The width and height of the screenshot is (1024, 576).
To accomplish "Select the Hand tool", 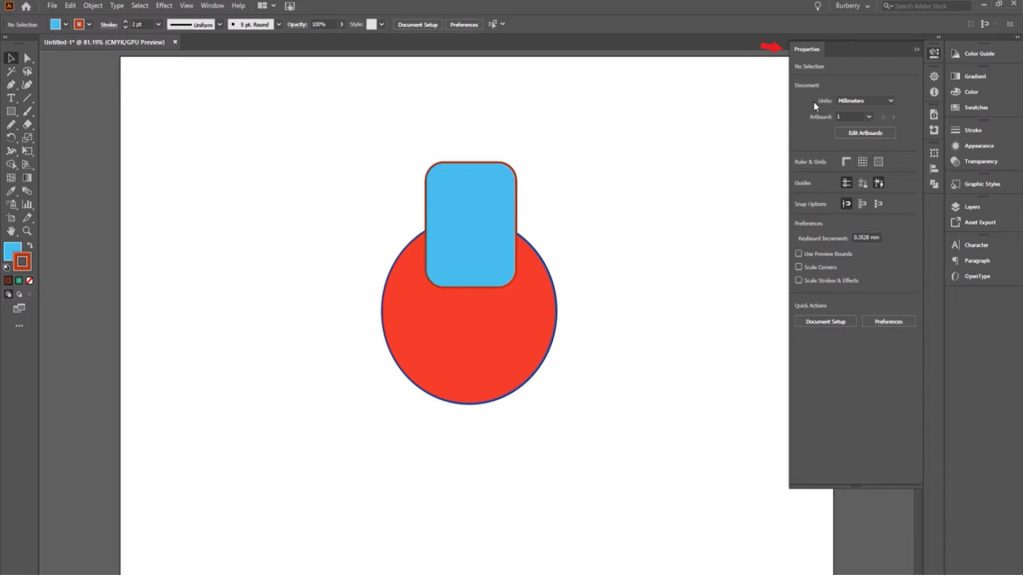I will click(x=11, y=231).
